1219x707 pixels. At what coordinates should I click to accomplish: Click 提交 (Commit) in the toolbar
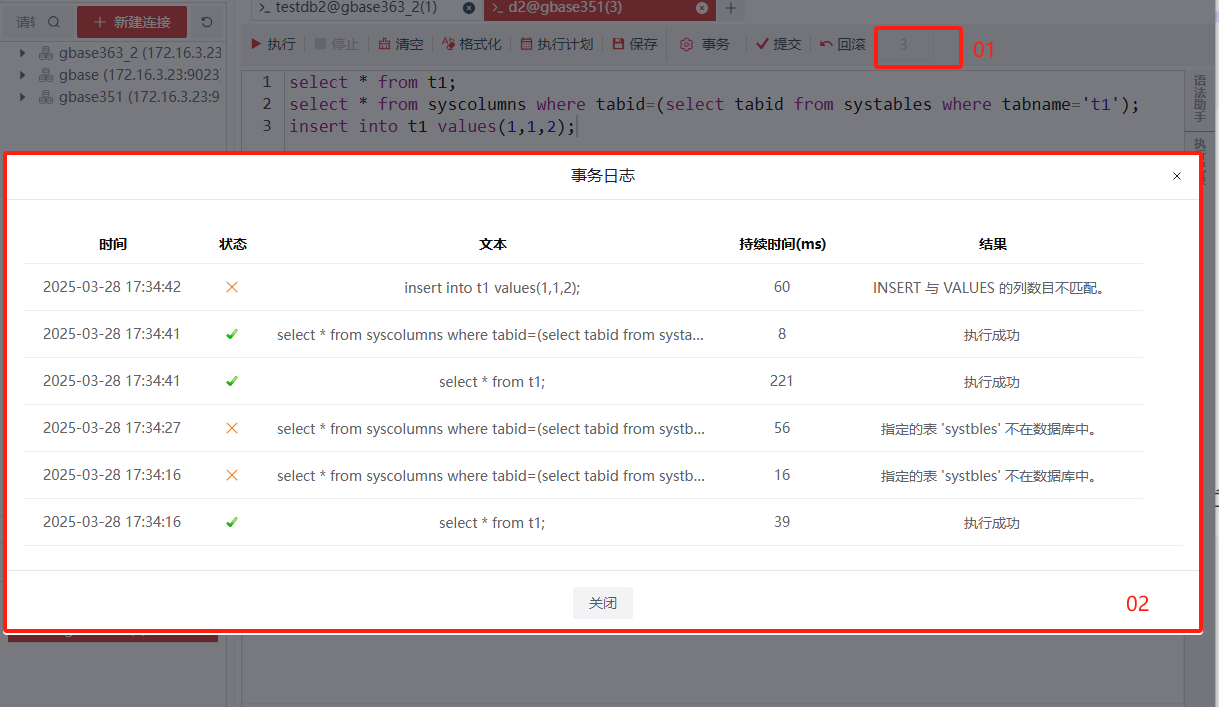coord(778,44)
